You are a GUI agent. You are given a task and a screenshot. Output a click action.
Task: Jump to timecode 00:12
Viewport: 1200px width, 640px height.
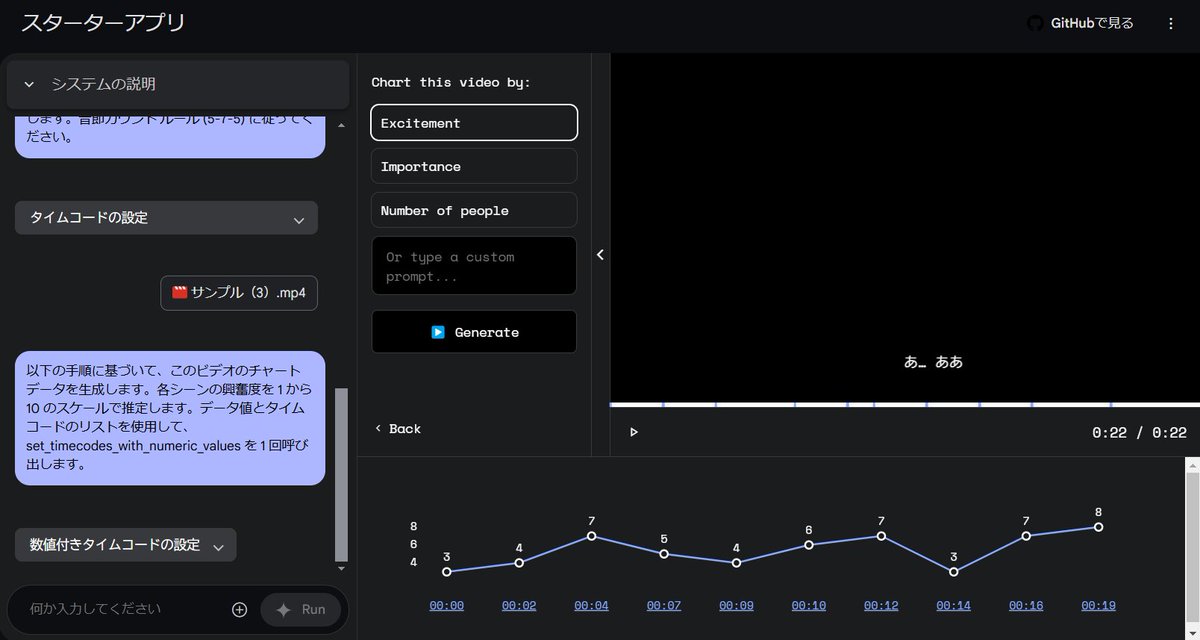tap(881, 605)
